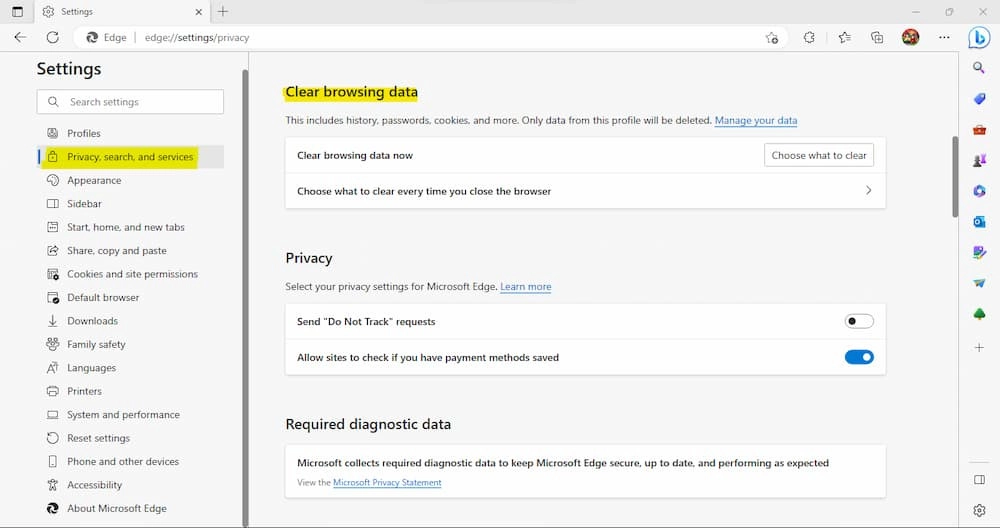Open Sidebar settings section
Viewport: 1000px width, 528px height.
(x=131, y=203)
